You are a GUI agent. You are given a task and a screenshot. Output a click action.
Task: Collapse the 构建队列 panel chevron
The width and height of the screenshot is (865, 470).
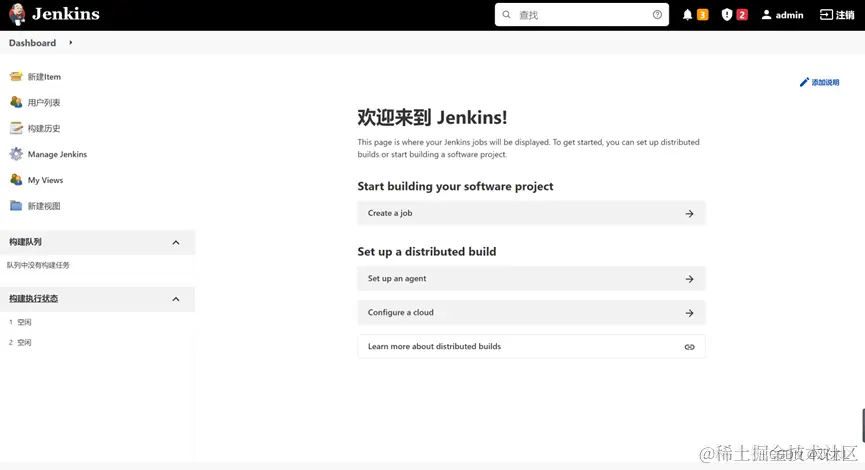click(x=176, y=243)
